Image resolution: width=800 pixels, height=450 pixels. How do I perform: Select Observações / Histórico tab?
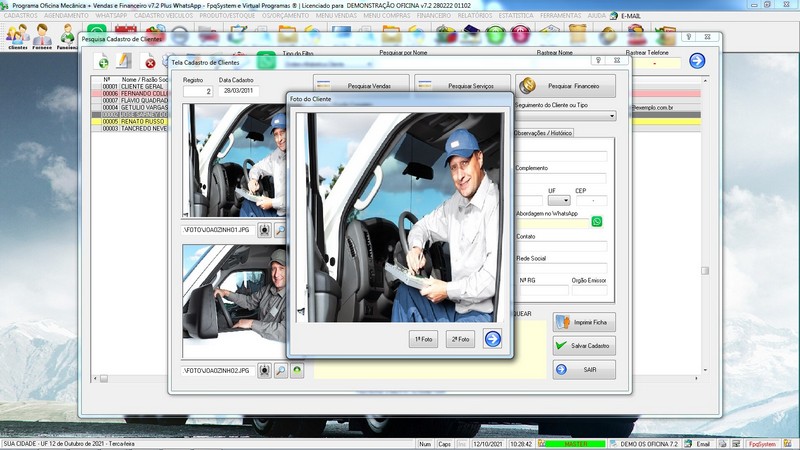[x=543, y=133]
